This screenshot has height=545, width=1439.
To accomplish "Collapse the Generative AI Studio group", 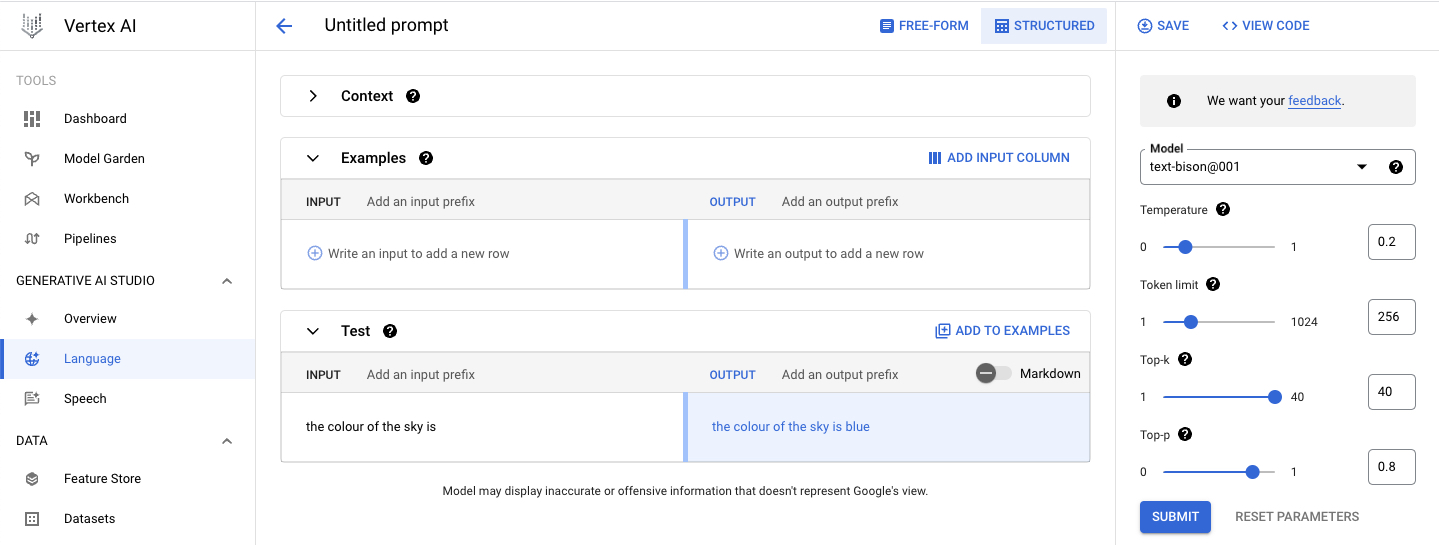I will pyautogui.click(x=227, y=281).
